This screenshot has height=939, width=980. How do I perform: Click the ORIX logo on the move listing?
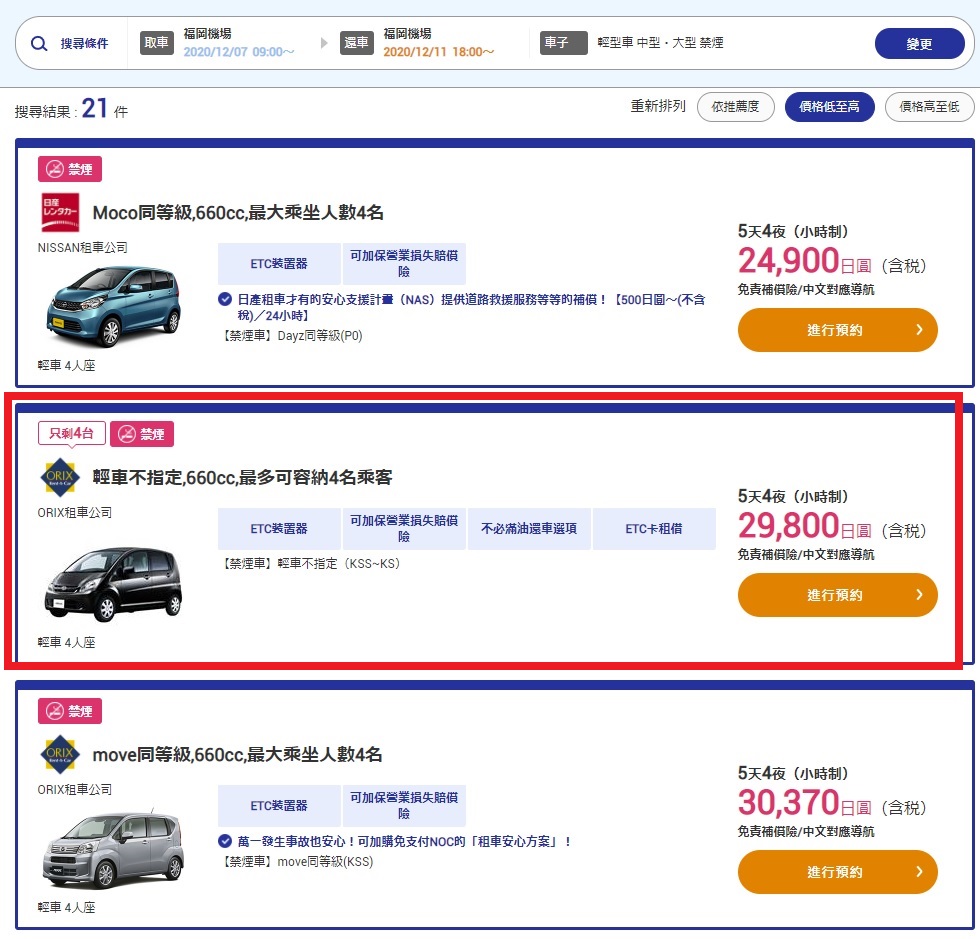click(59, 754)
